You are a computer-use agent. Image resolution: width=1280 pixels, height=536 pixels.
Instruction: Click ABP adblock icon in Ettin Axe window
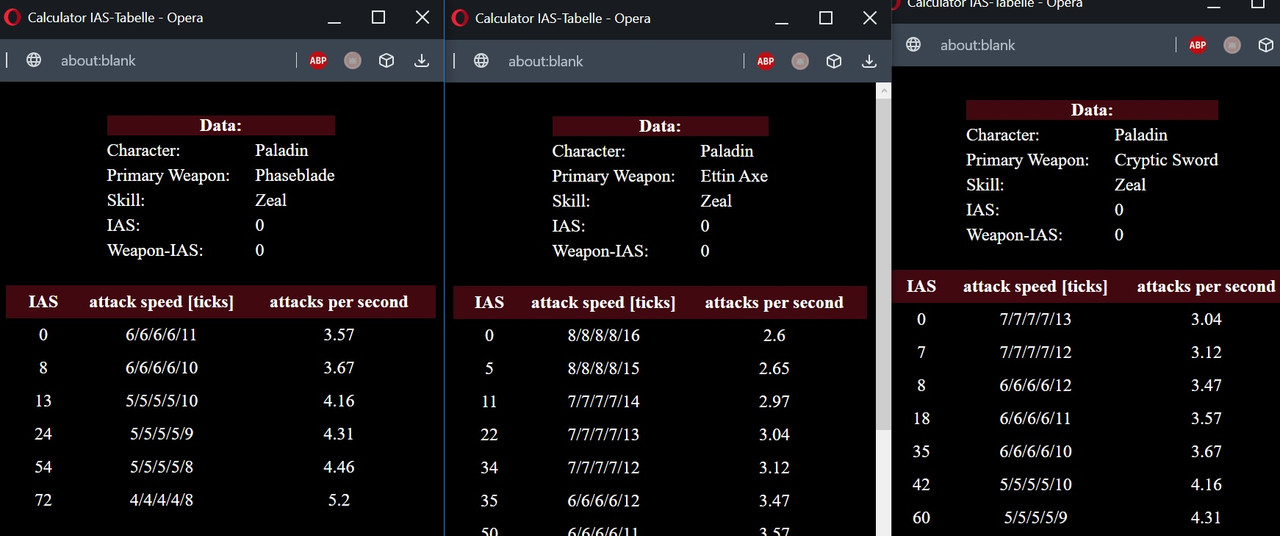766,61
